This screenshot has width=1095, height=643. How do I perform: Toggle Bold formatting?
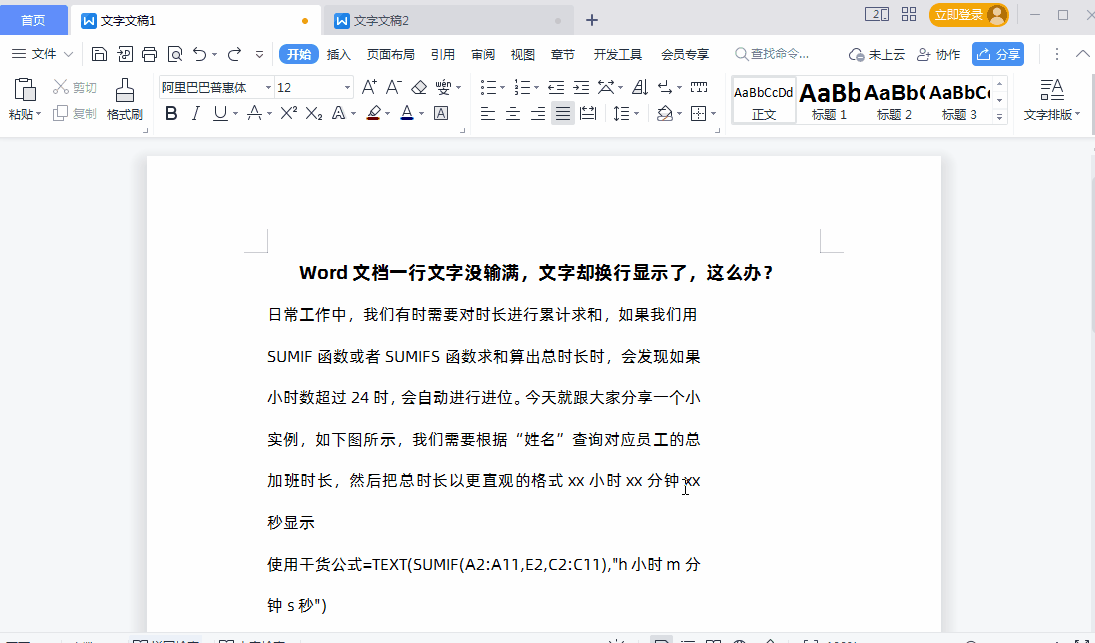pyautogui.click(x=170, y=113)
